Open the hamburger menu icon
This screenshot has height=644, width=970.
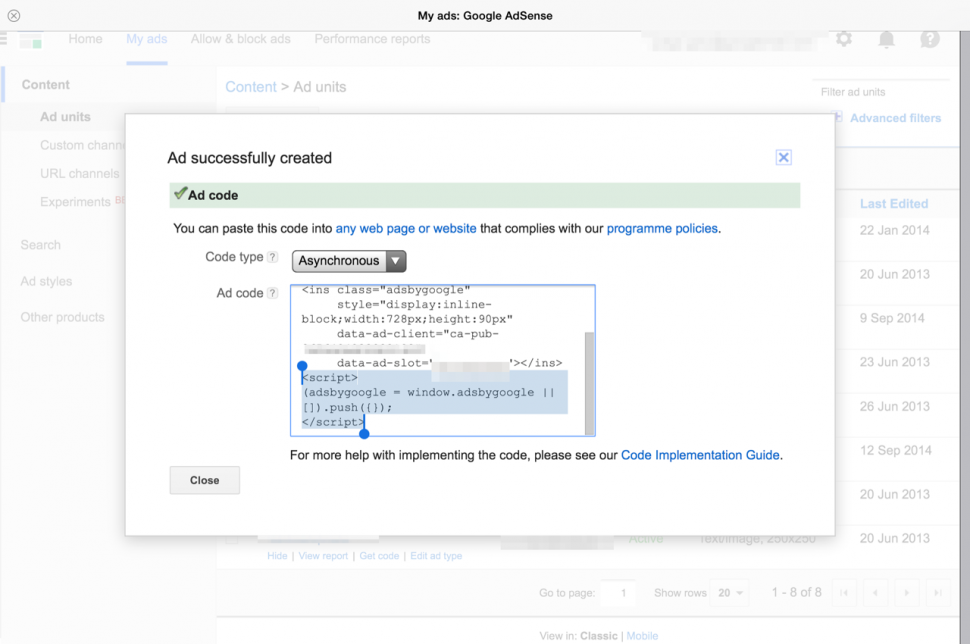click(x=3, y=39)
